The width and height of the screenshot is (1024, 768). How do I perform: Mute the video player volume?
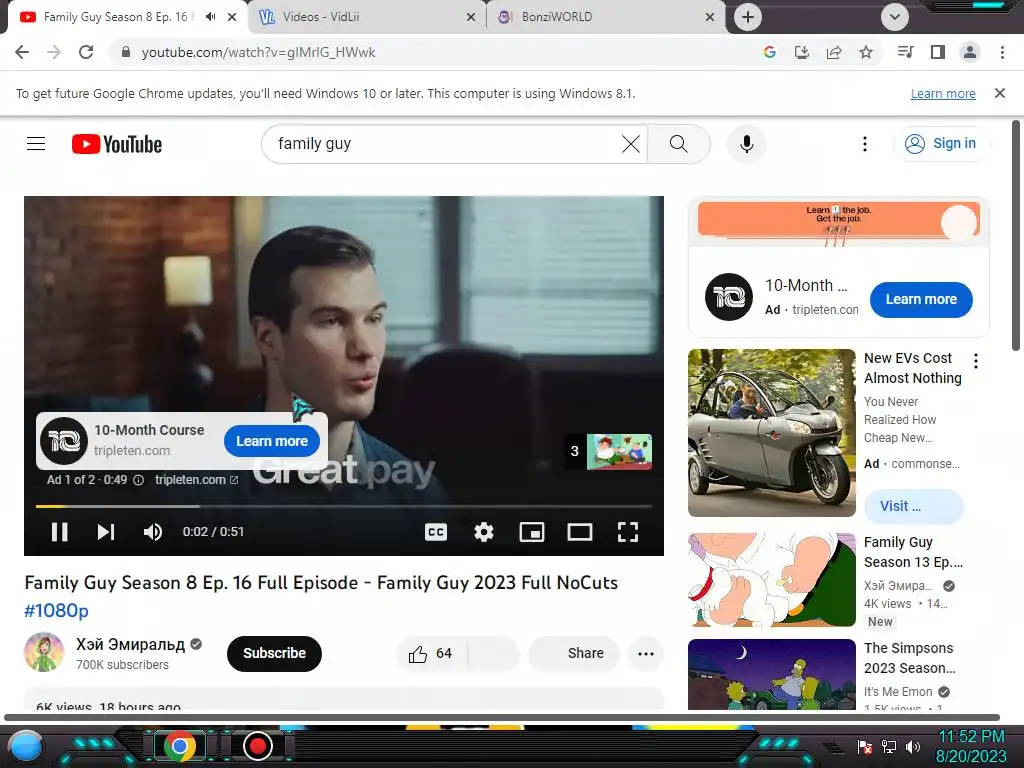153,532
